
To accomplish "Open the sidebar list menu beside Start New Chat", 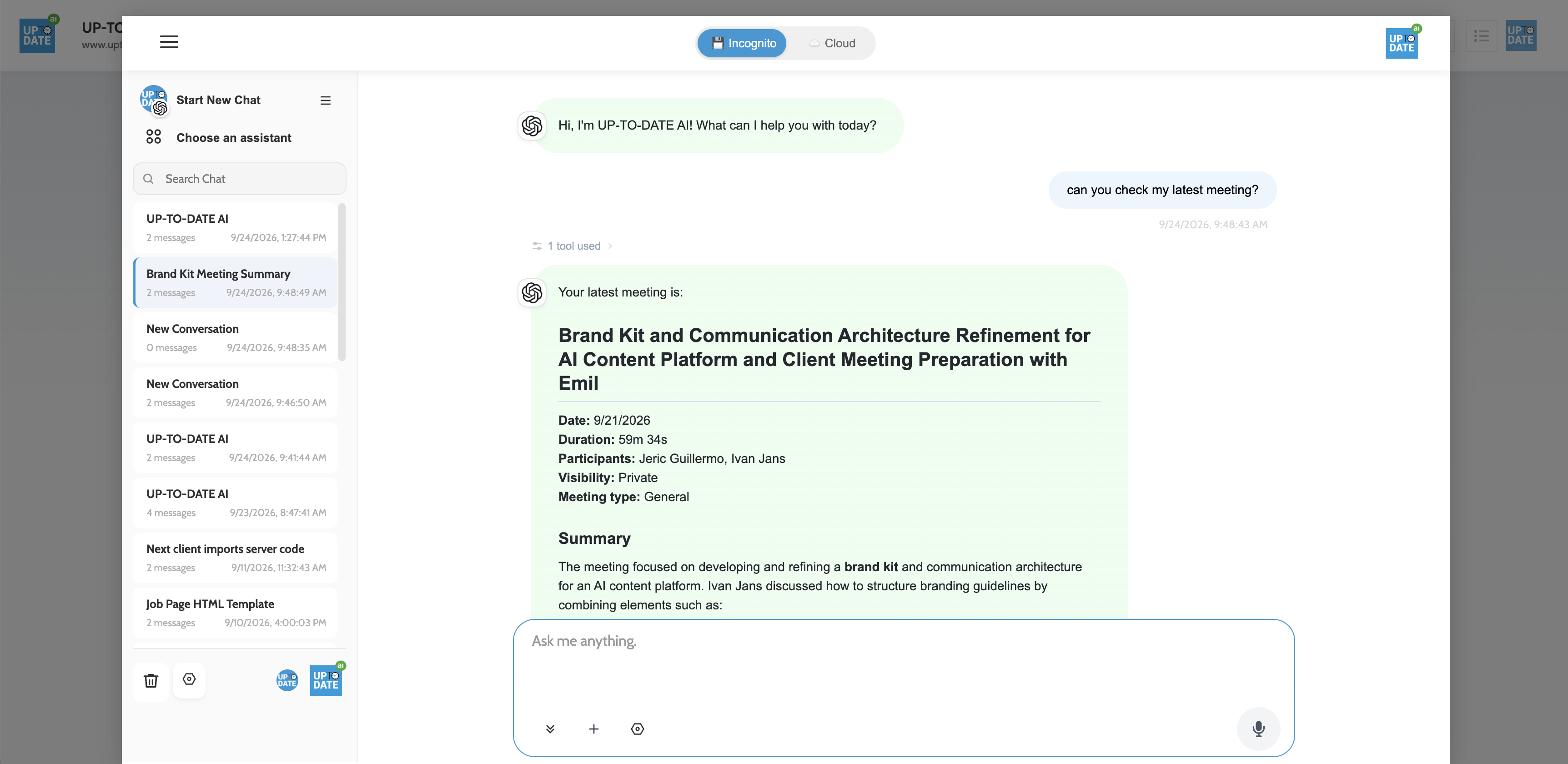I will tap(326, 101).
